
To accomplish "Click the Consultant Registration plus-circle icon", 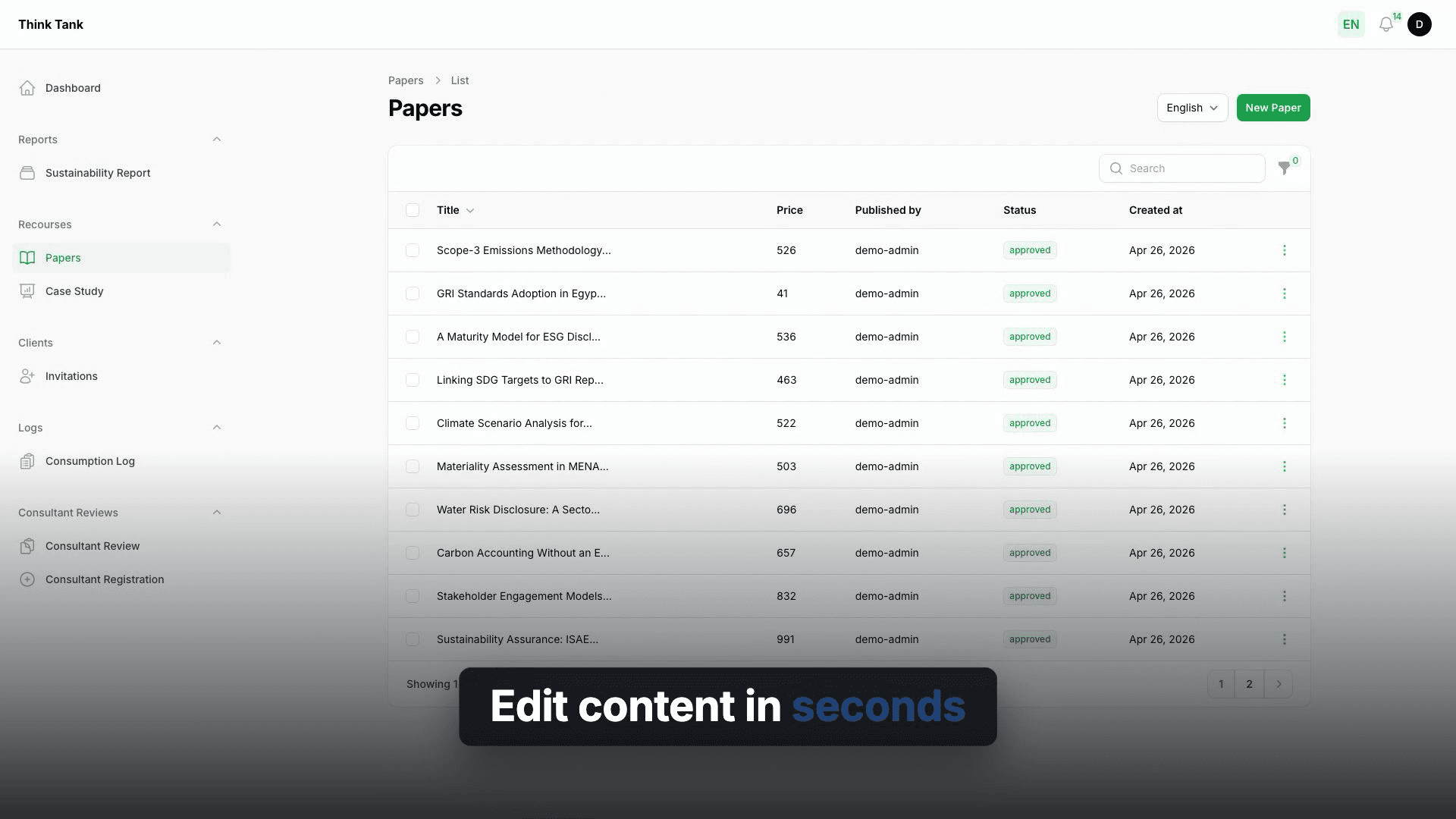I will coord(27,579).
